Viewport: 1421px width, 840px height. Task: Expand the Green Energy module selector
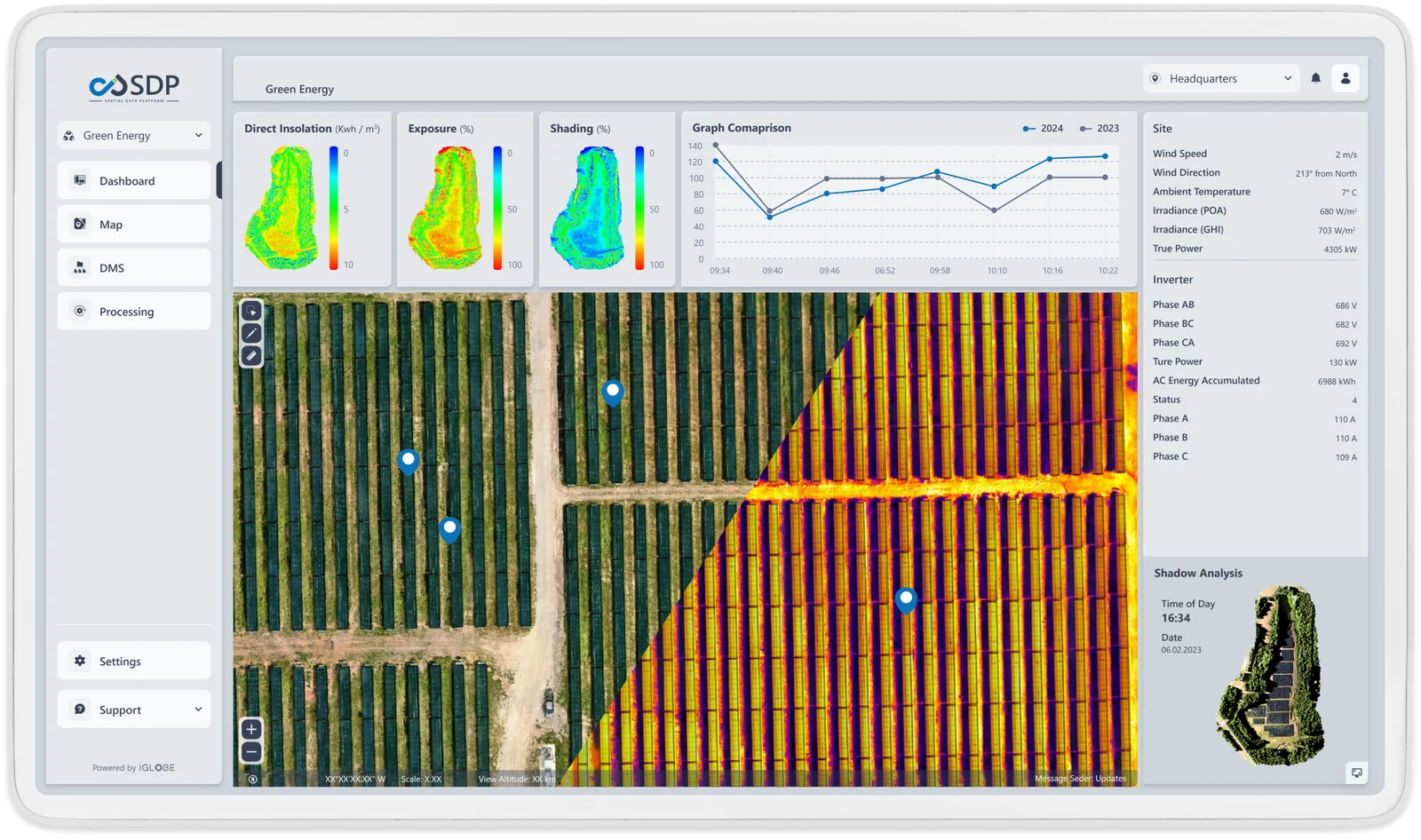tap(133, 135)
